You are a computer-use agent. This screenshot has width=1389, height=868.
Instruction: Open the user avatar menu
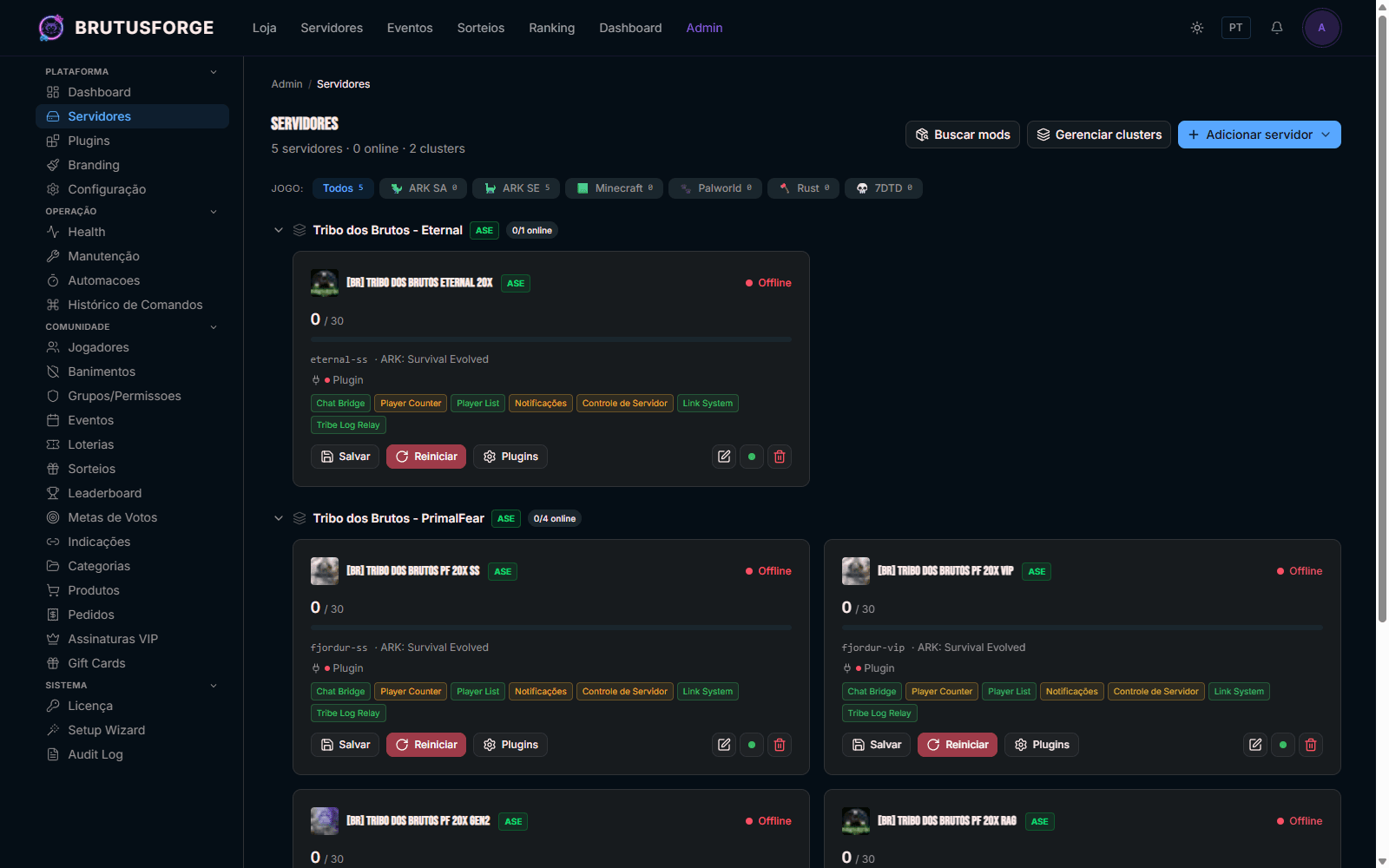tap(1321, 28)
